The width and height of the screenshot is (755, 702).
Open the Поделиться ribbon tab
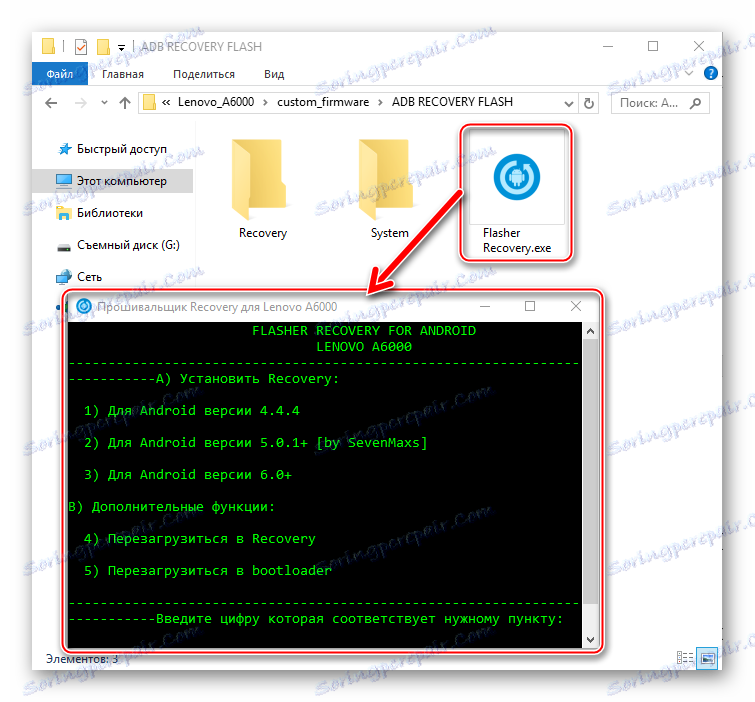(x=204, y=74)
